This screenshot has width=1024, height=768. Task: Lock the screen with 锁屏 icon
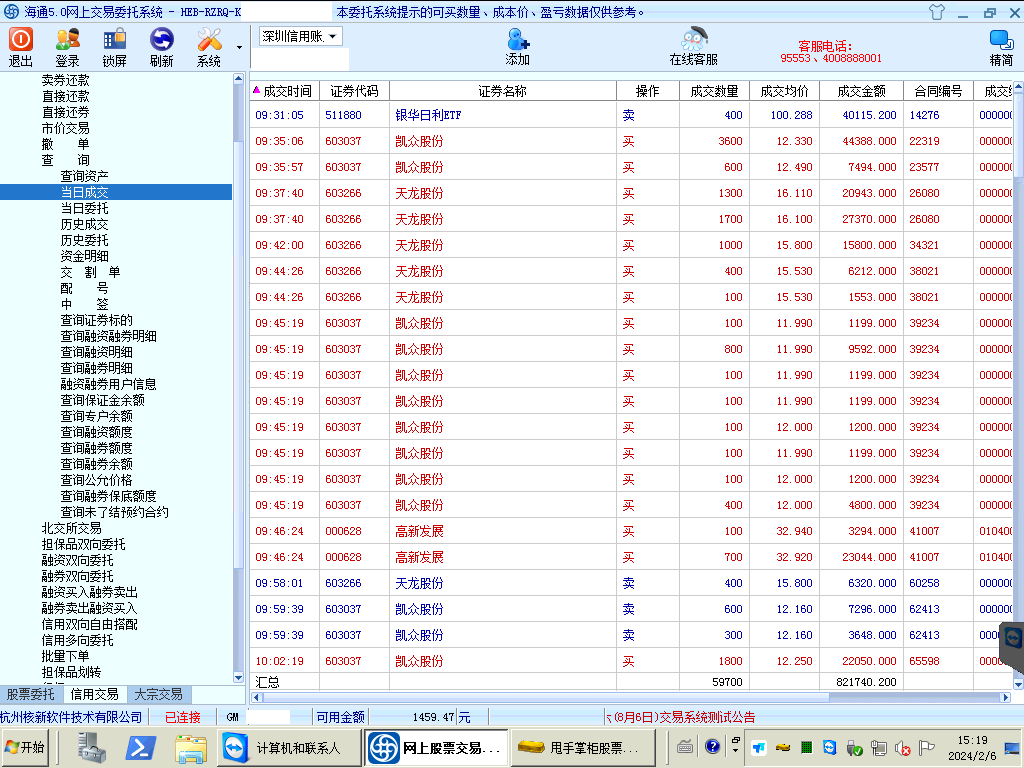114,46
